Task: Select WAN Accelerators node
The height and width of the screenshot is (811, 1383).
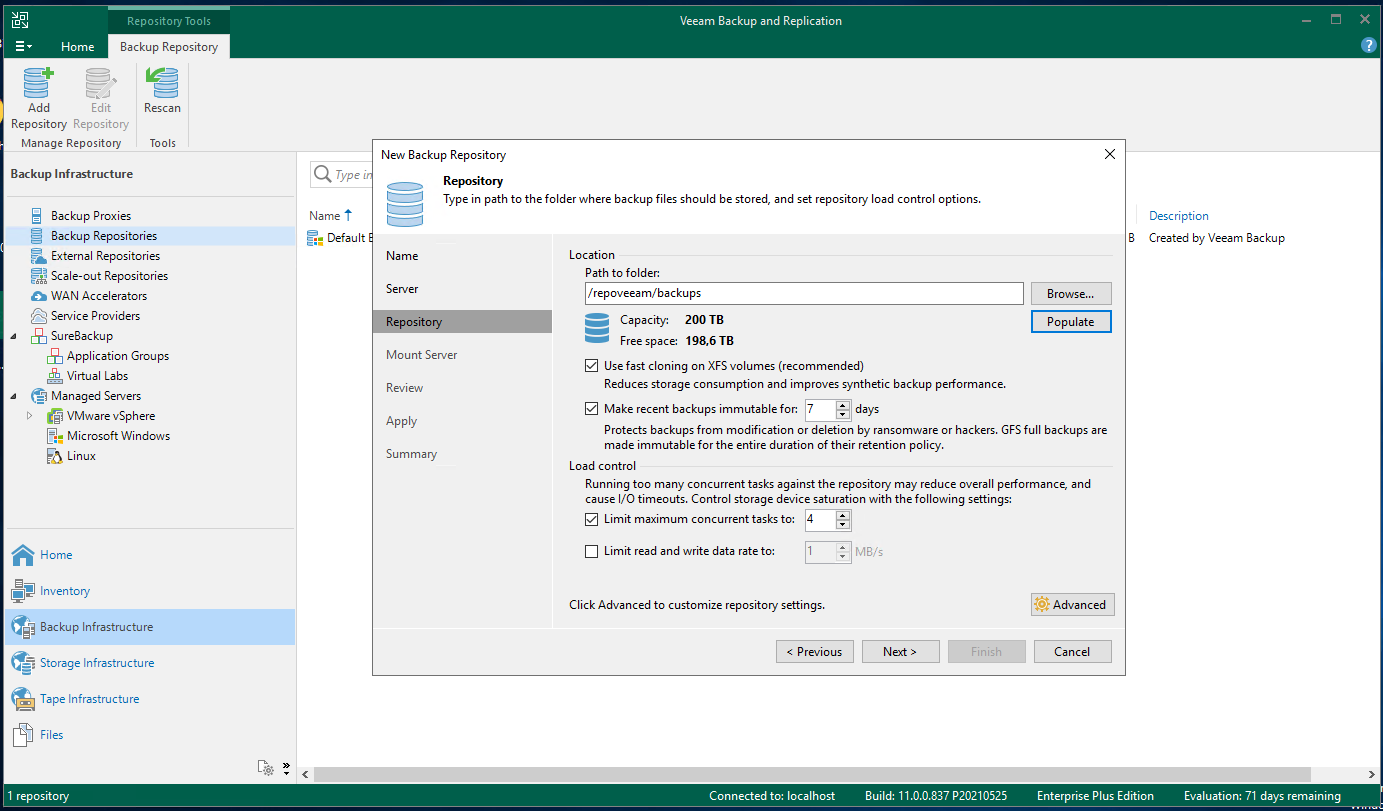Action: point(99,295)
